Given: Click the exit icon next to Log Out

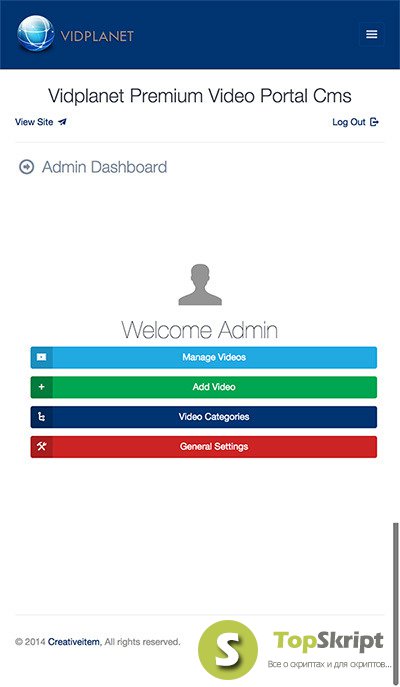Looking at the screenshot, I should [x=374, y=122].
